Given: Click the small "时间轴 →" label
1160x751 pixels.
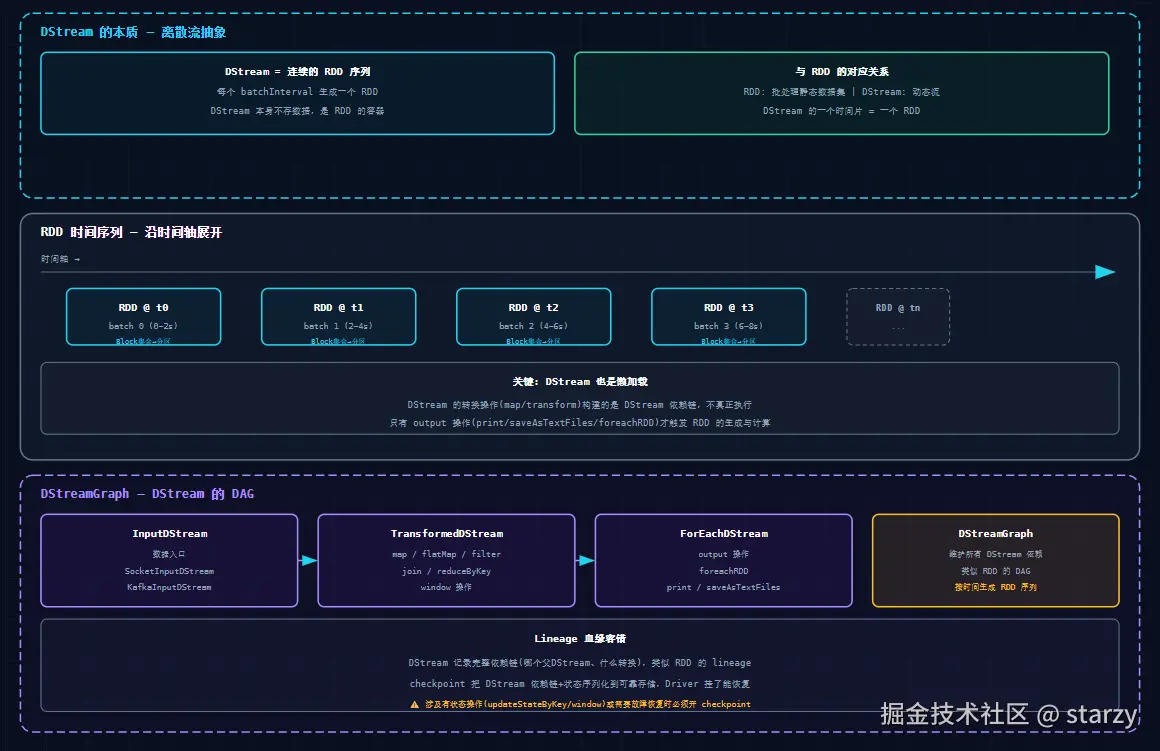Looking at the screenshot, I should pos(60,259).
